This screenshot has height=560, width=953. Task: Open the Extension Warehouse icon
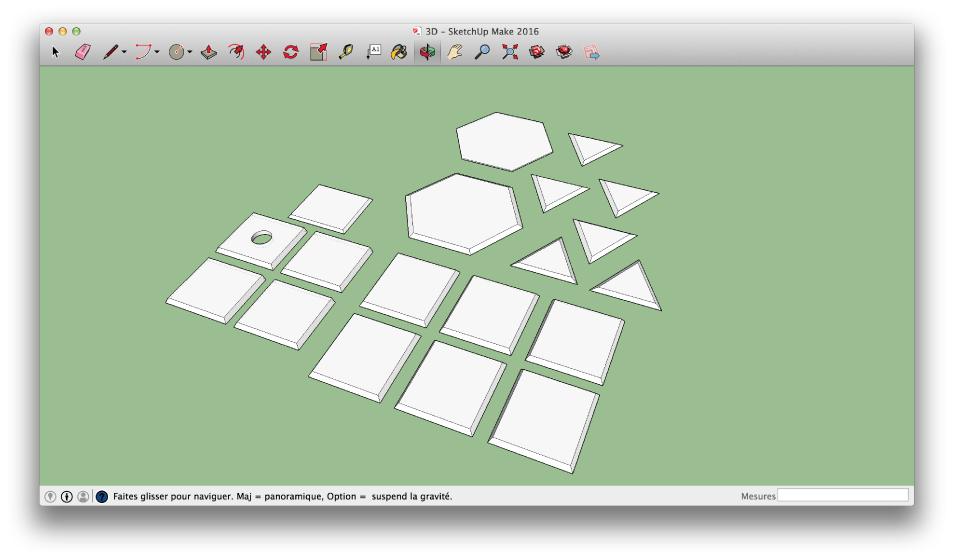point(564,52)
